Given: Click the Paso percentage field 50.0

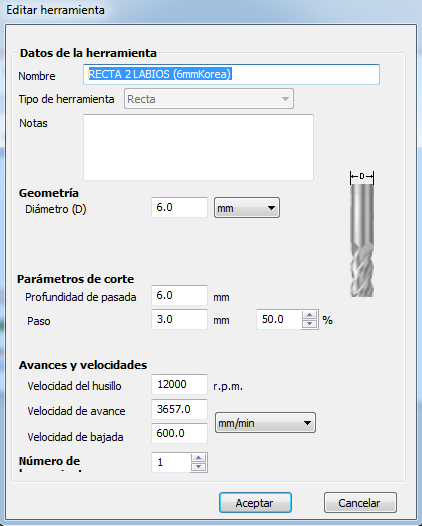Looking at the screenshot, I should 279,319.
